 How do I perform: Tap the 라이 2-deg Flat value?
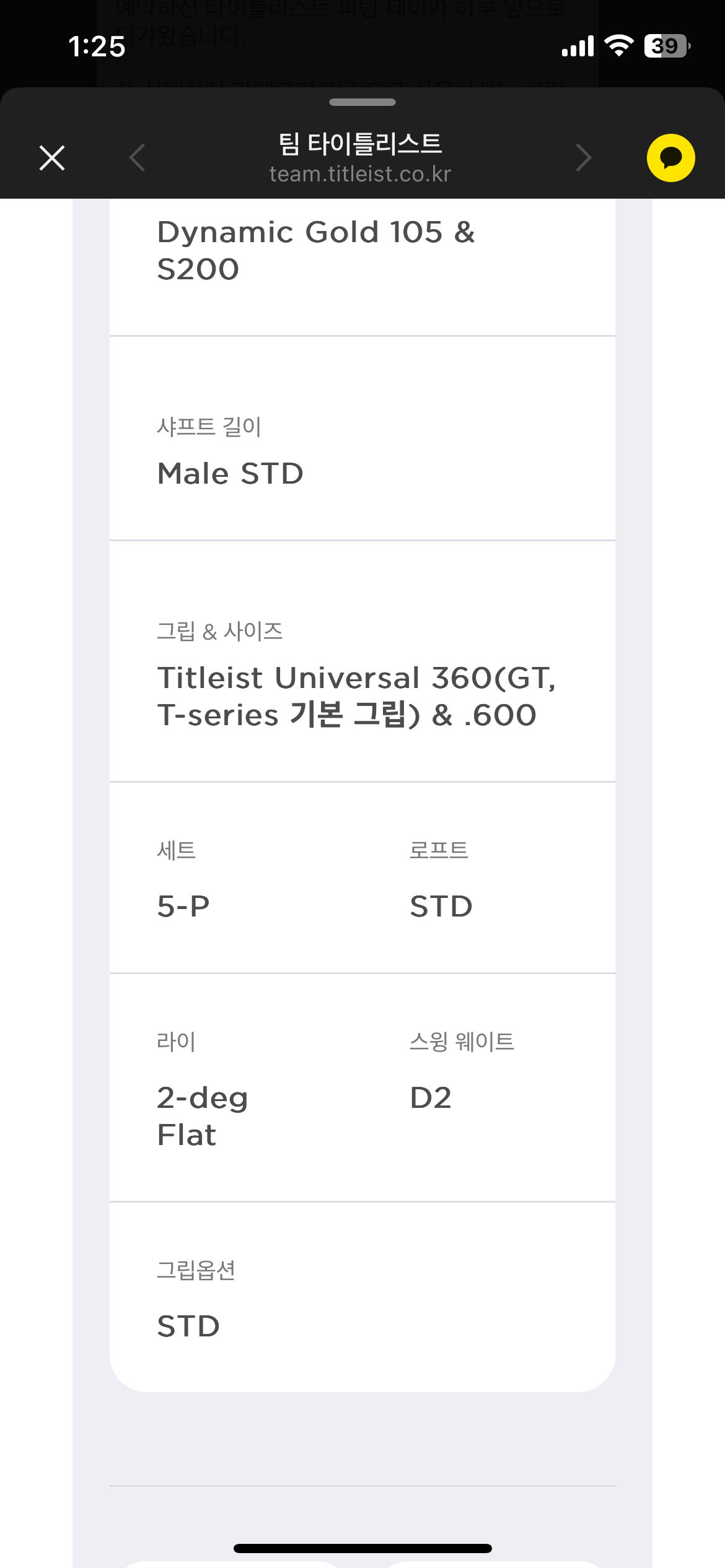point(203,1117)
